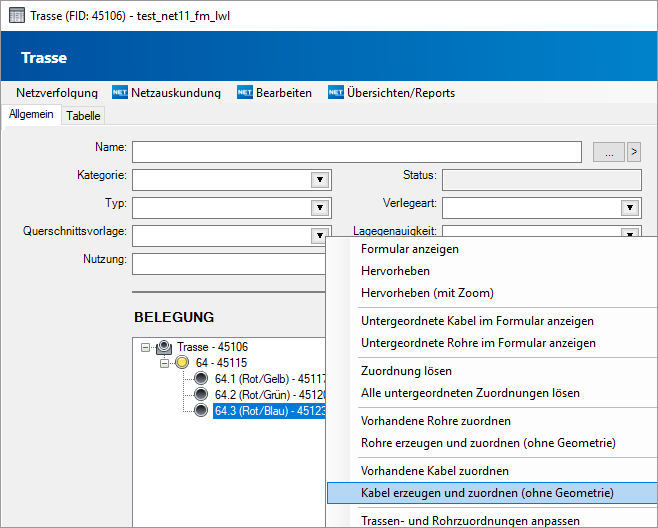Click the Status field

(x=542, y=180)
